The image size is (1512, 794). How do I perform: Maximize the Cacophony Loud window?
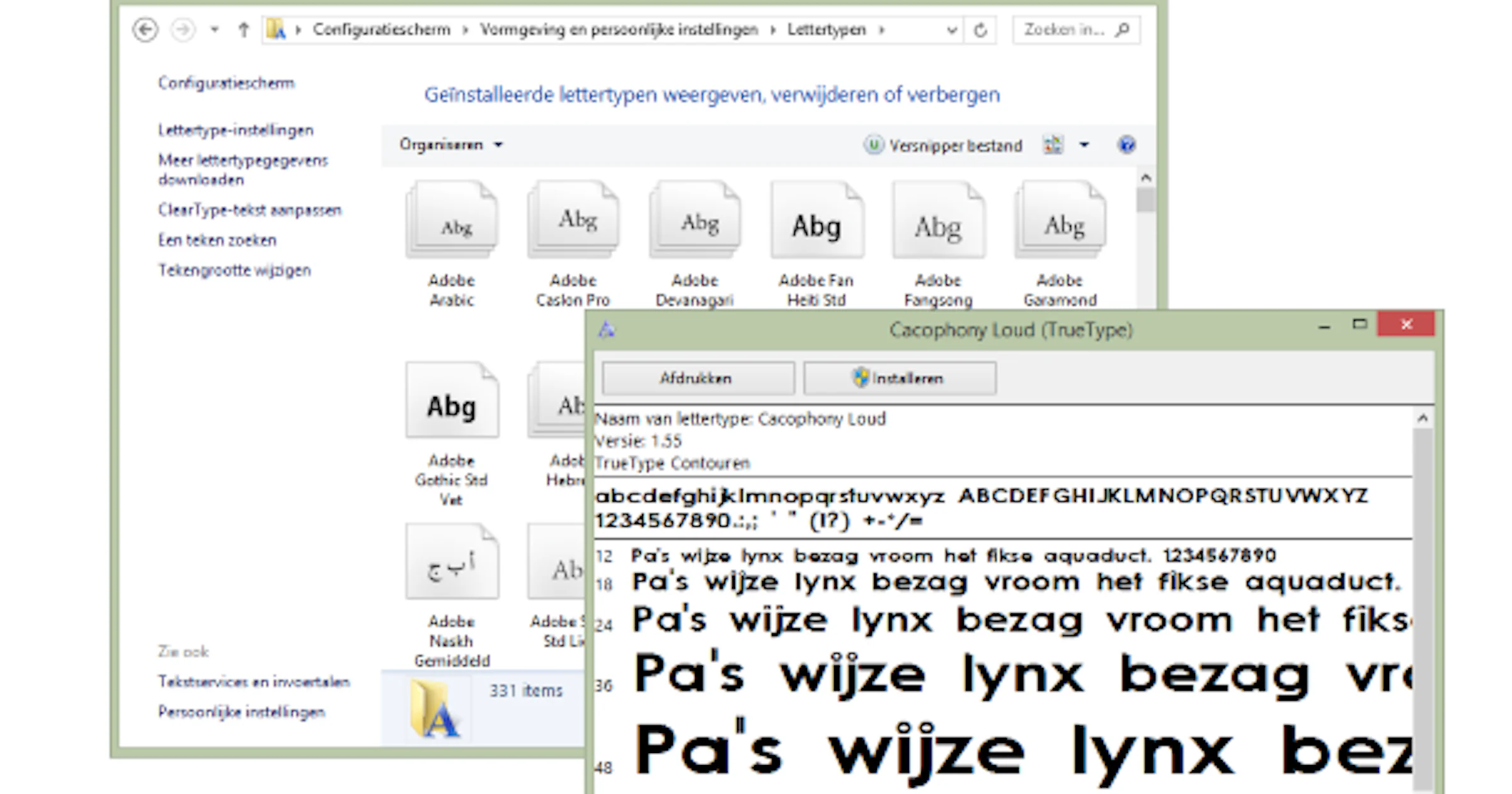click(1360, 325)
